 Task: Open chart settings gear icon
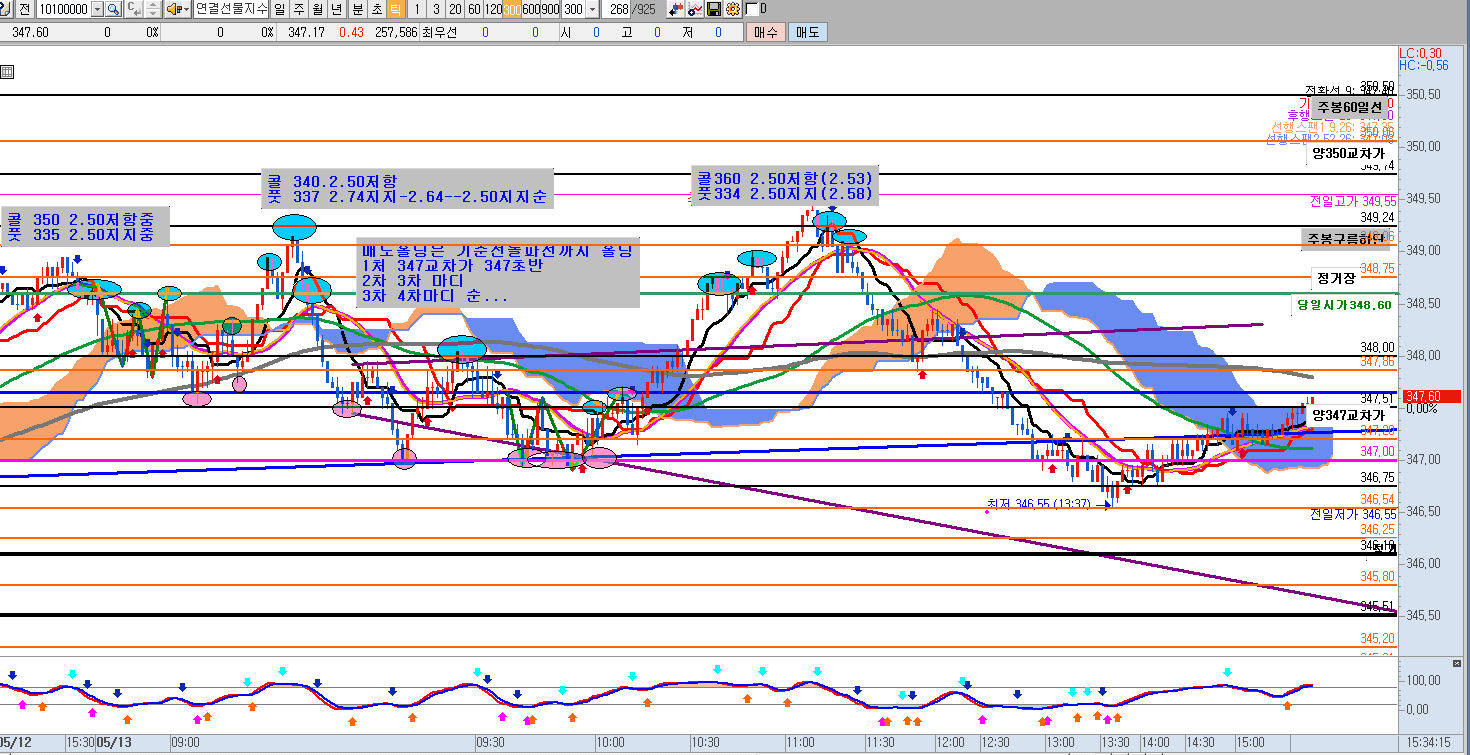[733, 9]
